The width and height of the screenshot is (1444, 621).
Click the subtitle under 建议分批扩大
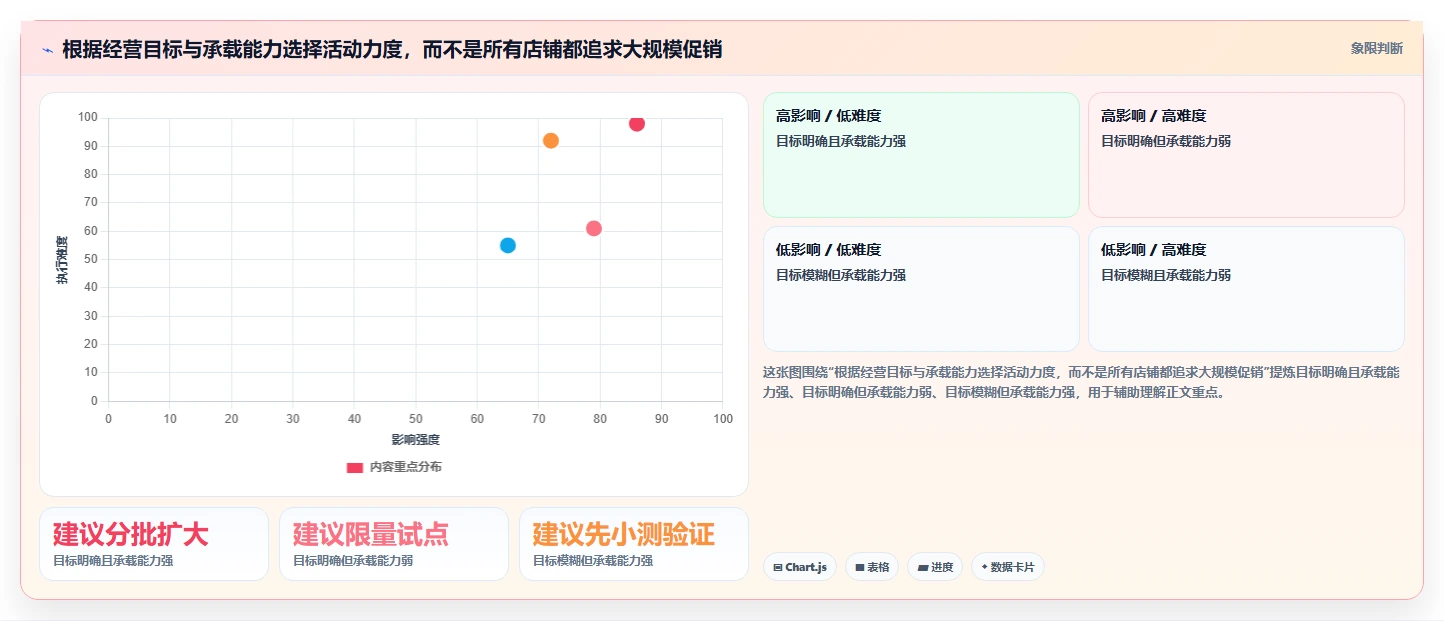(x=113, y=561)
